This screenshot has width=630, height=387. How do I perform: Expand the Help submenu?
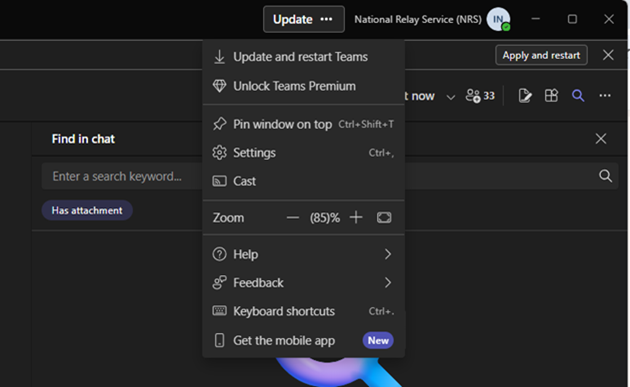click(x=304, y=254)
